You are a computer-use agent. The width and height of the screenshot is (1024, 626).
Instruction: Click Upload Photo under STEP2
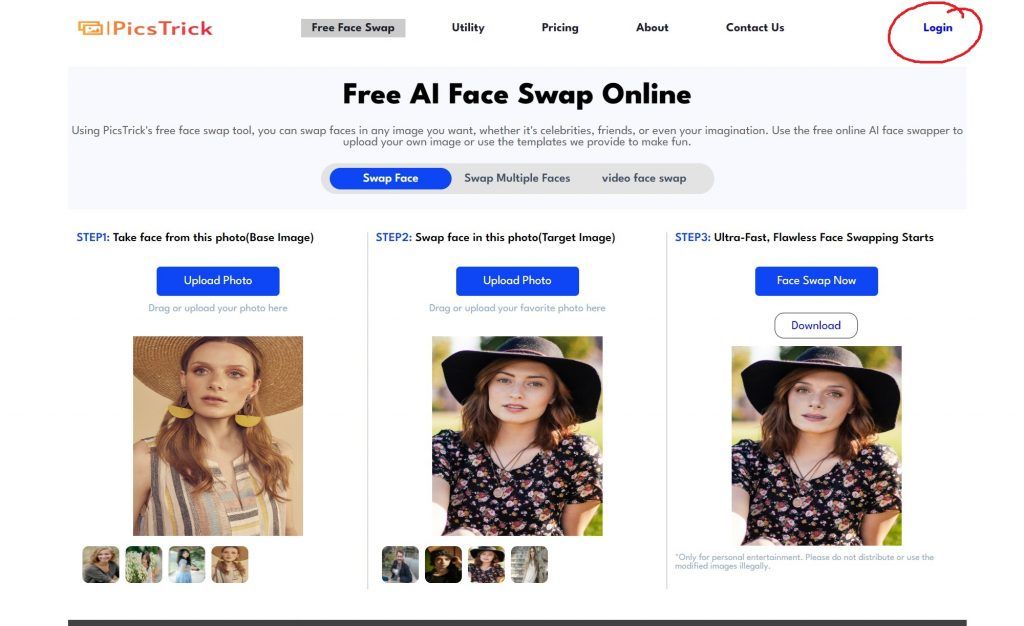click(517, 281)
